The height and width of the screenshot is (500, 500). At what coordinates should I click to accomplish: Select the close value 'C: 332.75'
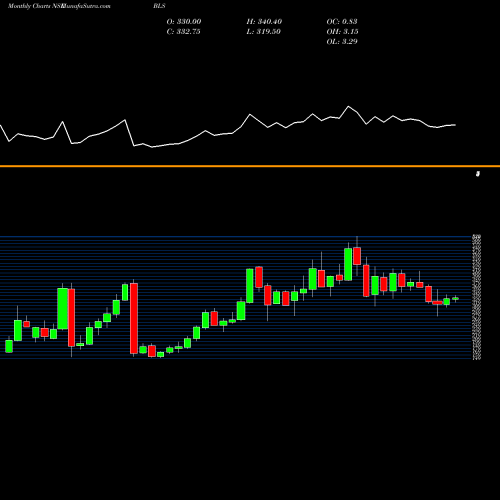coord(183,31)
